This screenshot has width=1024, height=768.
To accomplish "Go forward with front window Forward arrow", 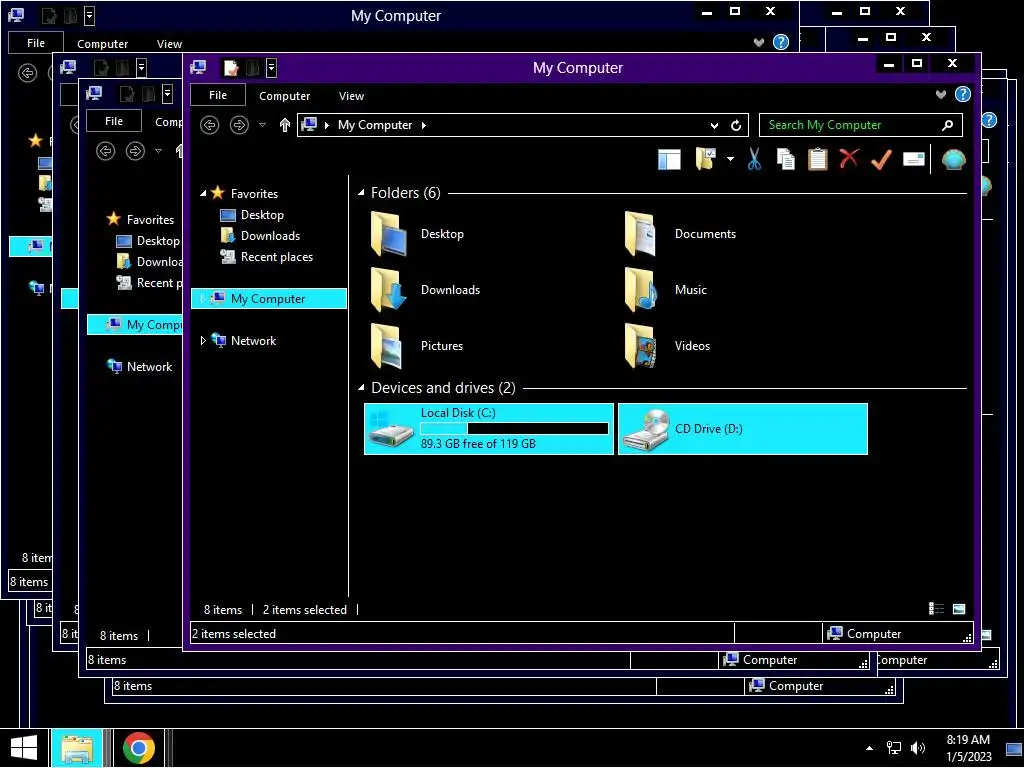I will tap(240, 125).
